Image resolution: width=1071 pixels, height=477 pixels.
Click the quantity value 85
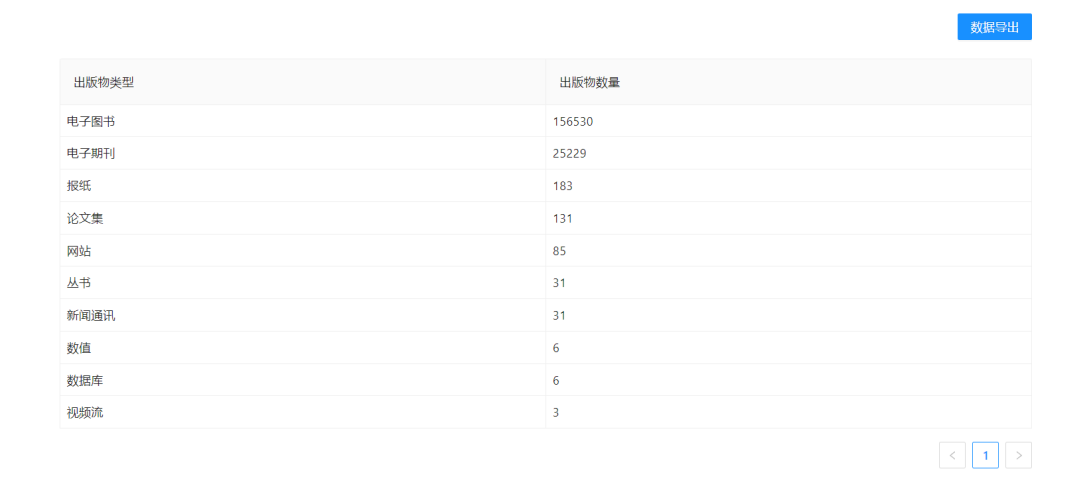point(559,250)
